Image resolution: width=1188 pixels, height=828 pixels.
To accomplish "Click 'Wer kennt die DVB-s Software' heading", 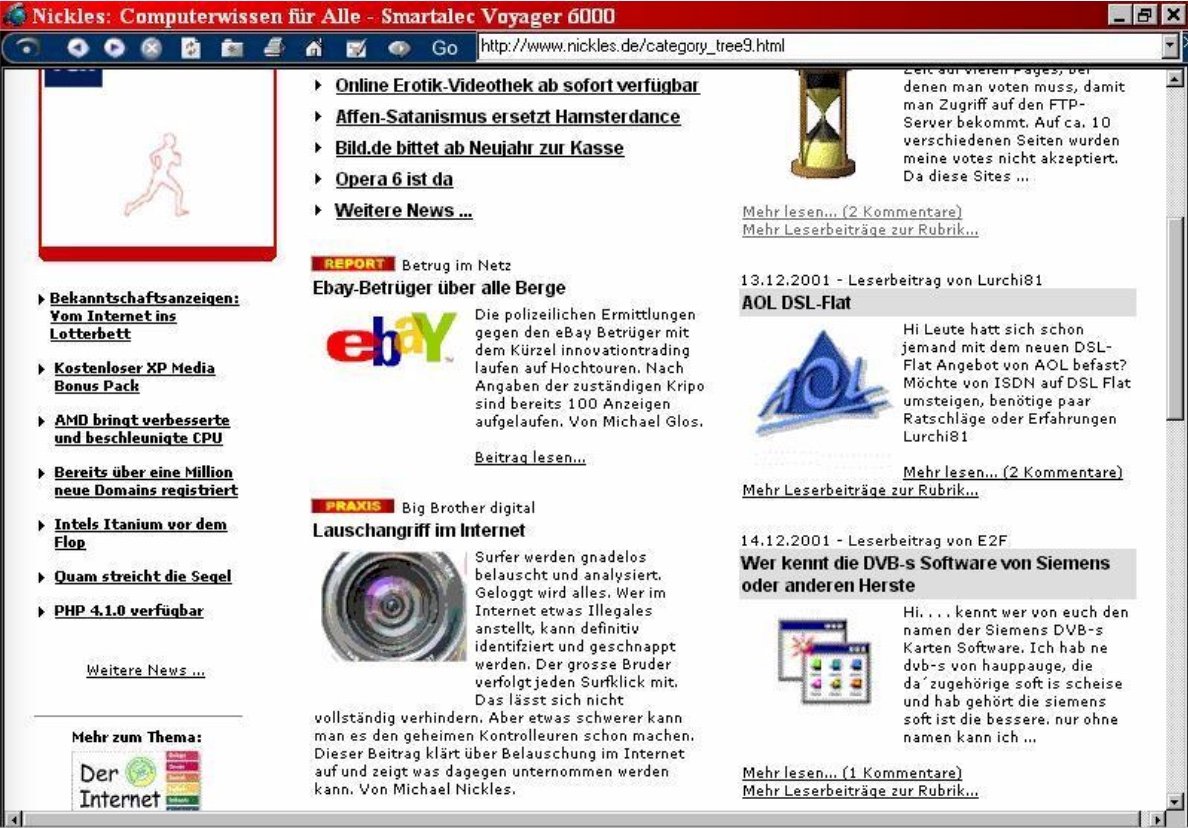I will point(925,574).
